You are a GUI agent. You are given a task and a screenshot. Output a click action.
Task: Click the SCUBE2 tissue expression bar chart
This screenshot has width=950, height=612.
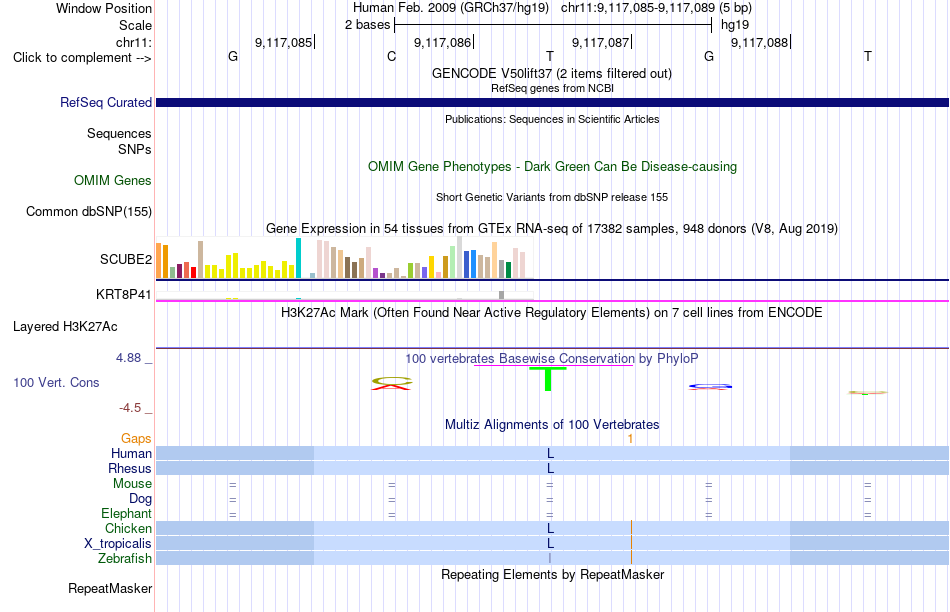click(345, 258)
